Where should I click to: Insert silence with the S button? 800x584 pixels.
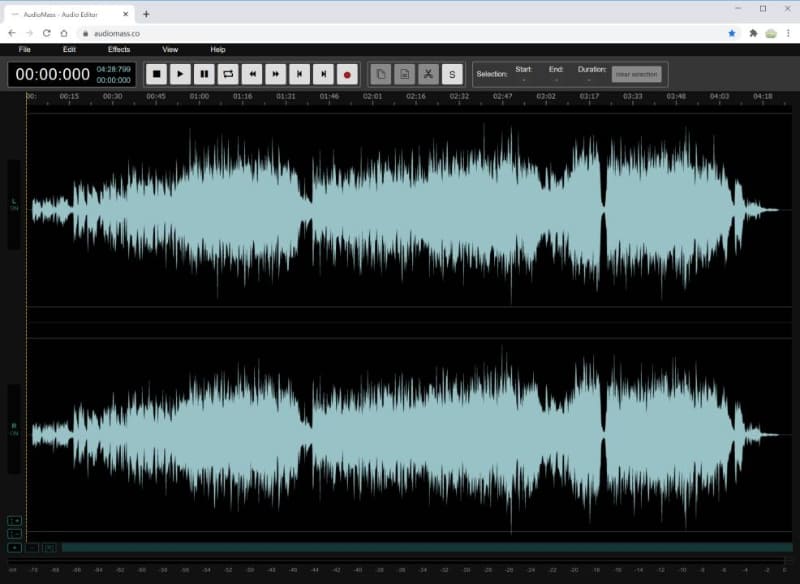pos(452,74)
